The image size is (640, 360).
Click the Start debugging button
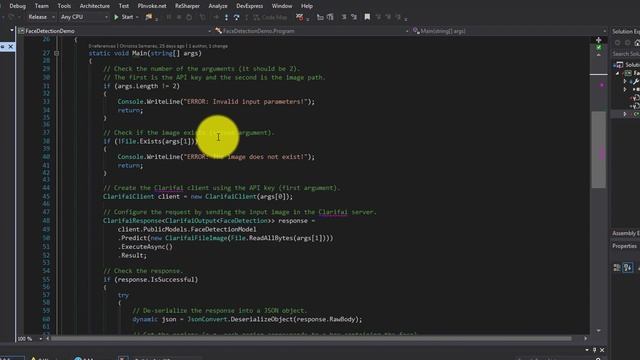click(124, 17)
